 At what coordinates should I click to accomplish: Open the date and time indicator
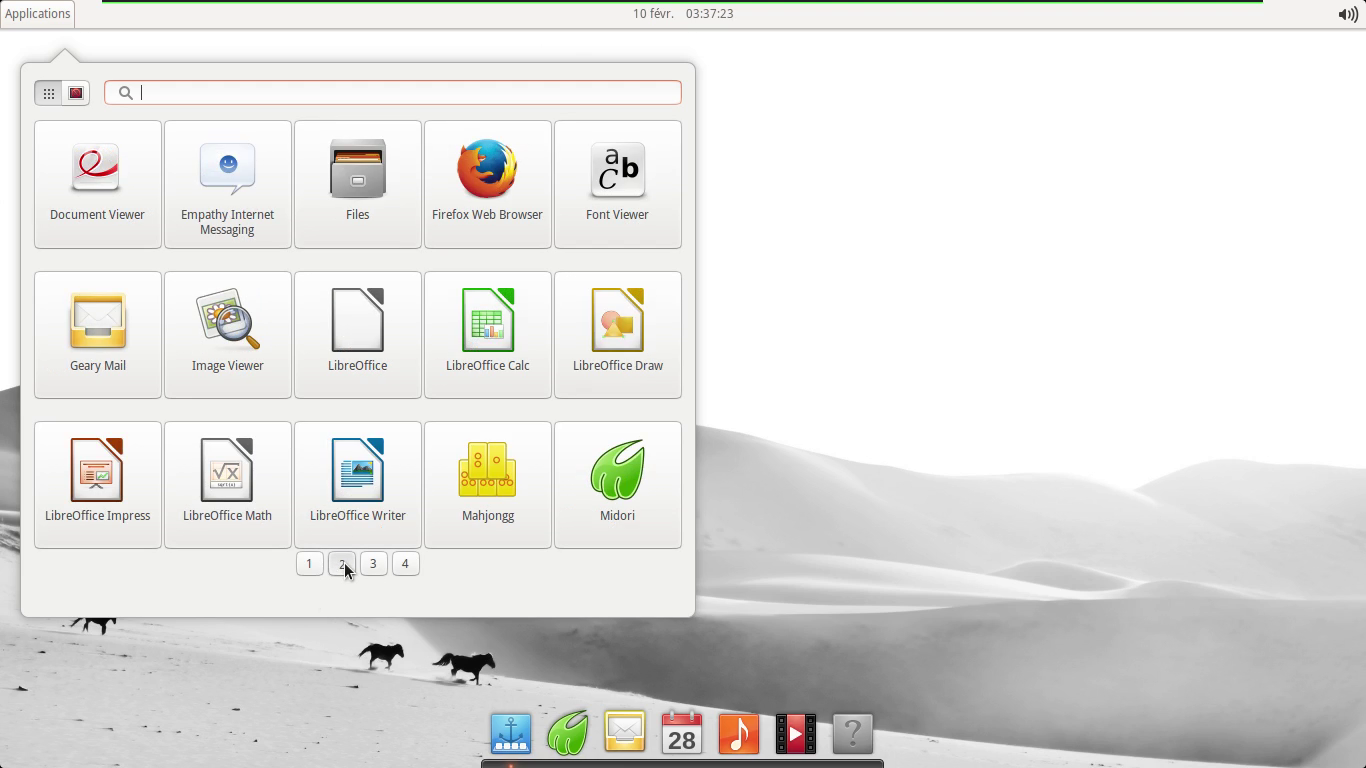(x=683, y=14)
